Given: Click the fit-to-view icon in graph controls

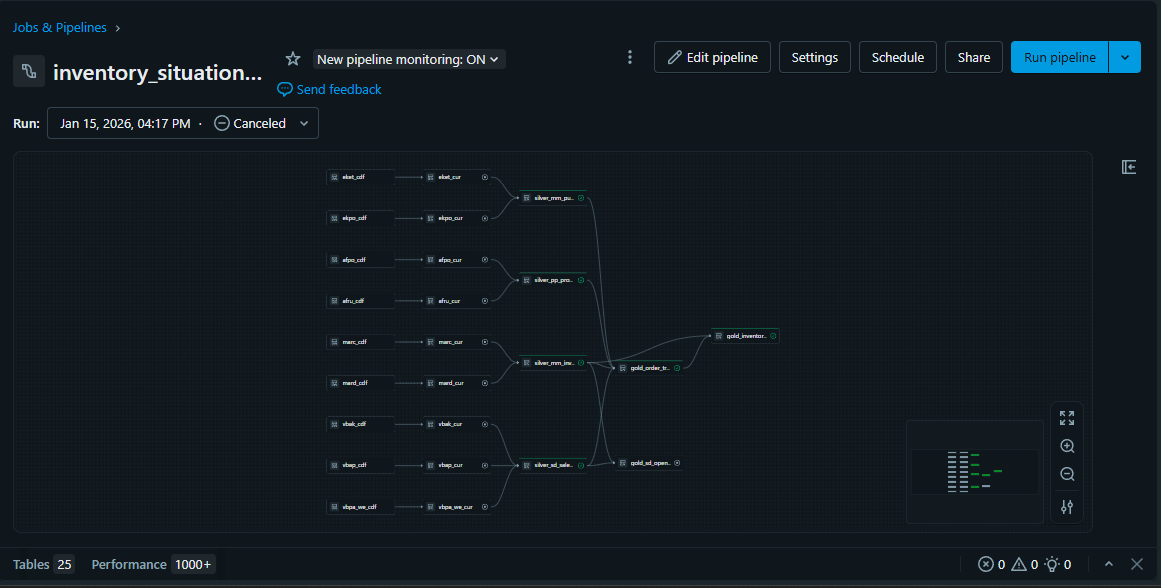Looking at the screenshot, I should (1067, 418).
